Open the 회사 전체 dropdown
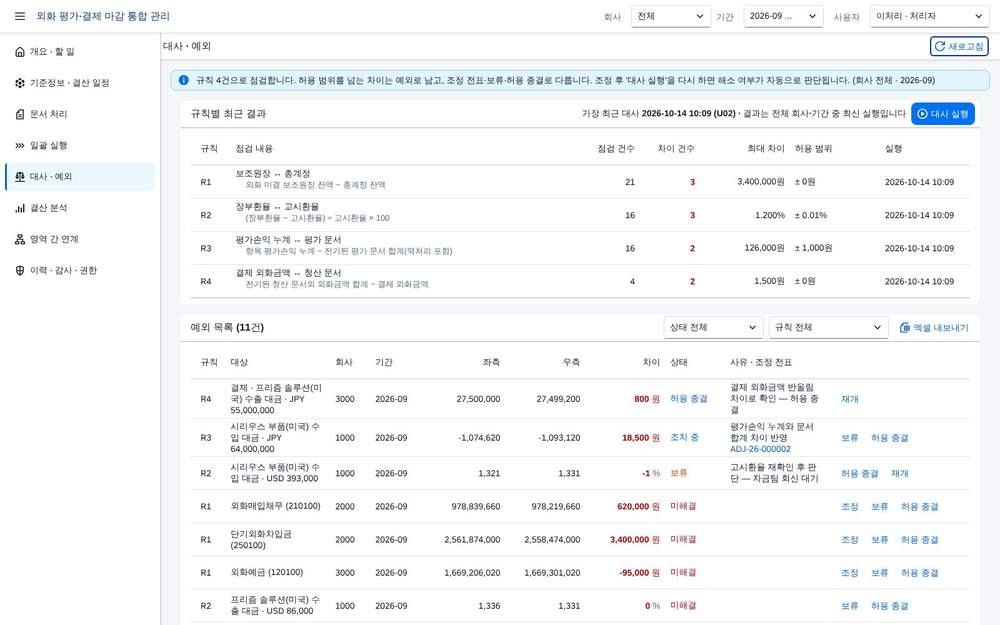Screen dimensions: 1000x625 click(671, 16)
